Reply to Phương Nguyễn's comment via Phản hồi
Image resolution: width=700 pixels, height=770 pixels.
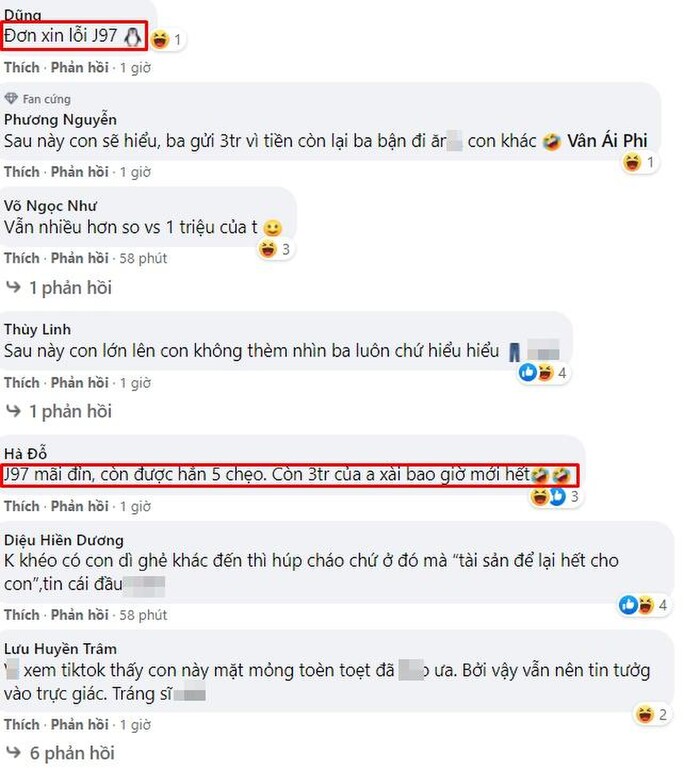pyautogui.click(x=80, y=172)
